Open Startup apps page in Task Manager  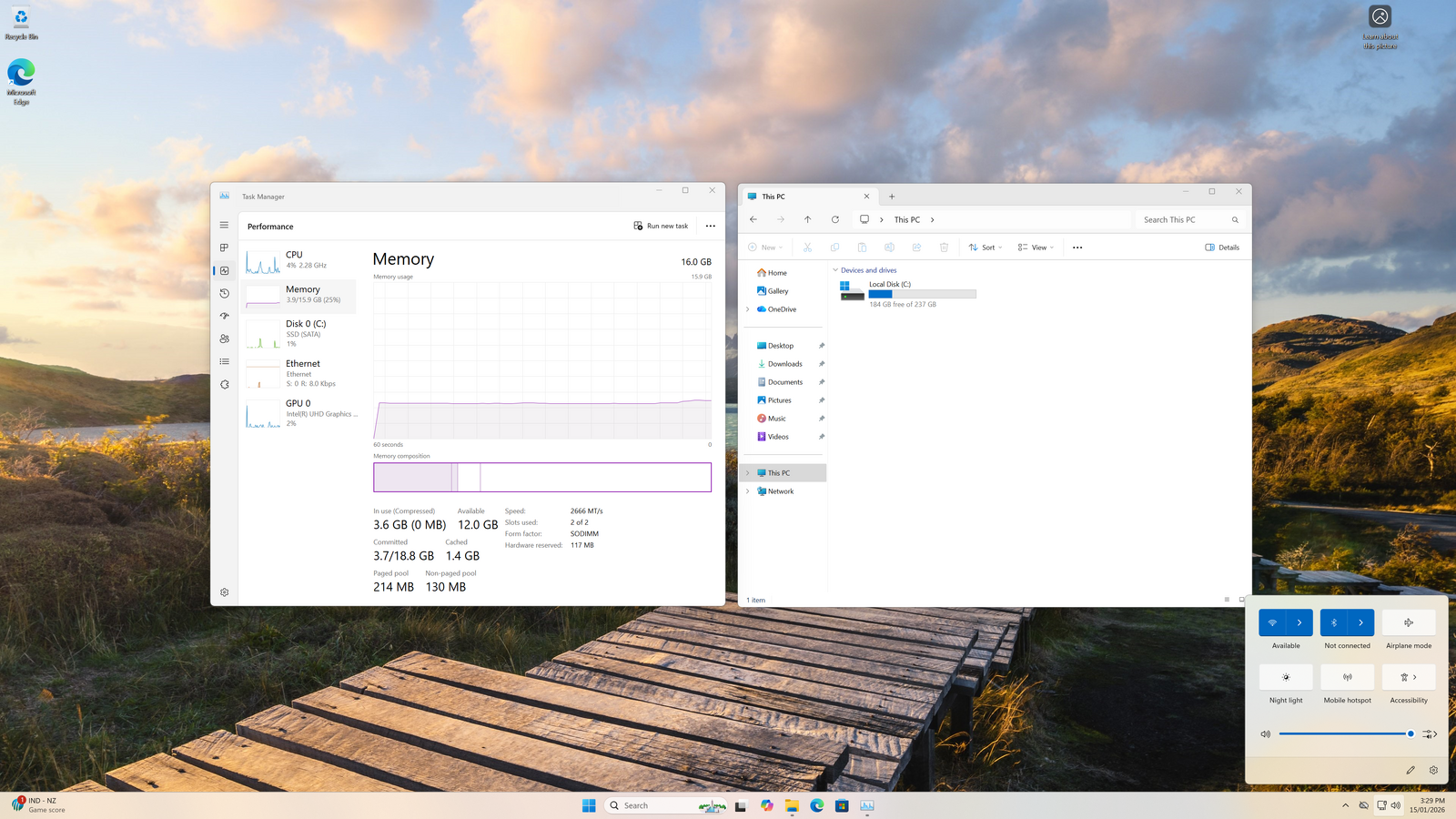pyautogui.click(x=224, y=316)
